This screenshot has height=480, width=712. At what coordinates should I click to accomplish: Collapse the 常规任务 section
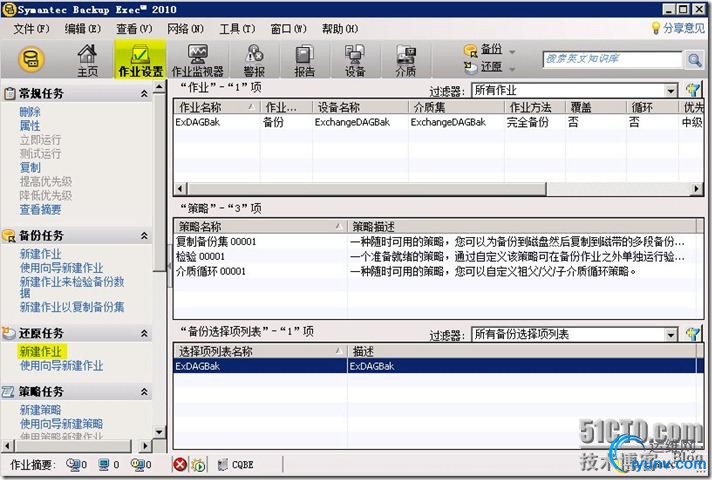[x=144, y=94]
